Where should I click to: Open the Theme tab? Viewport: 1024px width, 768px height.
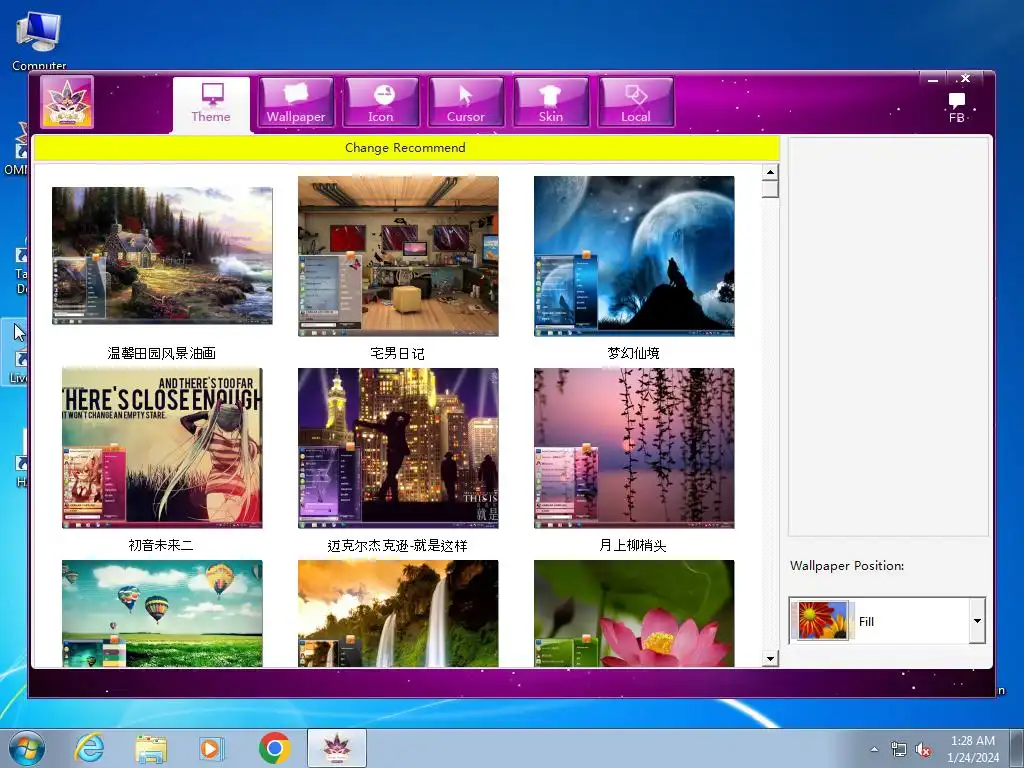[x=211, y=104]
